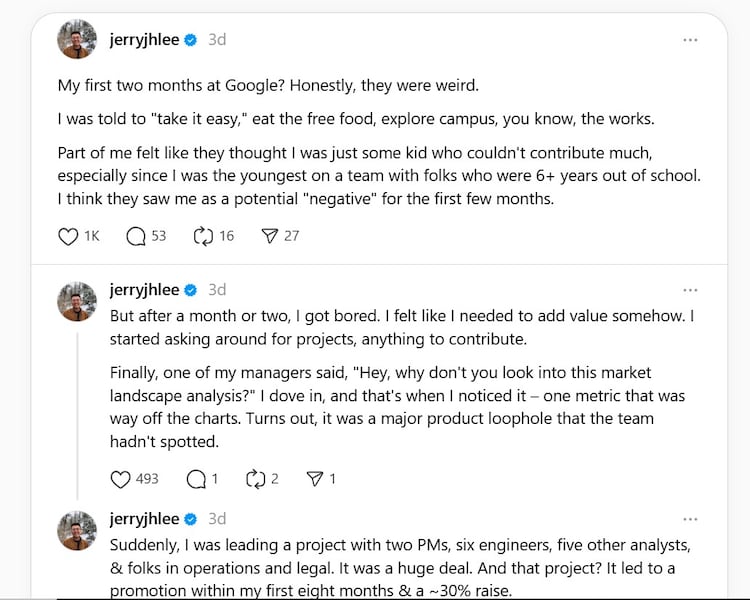This screenshot has width=750, height=600.
Task: Reply to the second post with 1 comment
Action: [196, 479]
